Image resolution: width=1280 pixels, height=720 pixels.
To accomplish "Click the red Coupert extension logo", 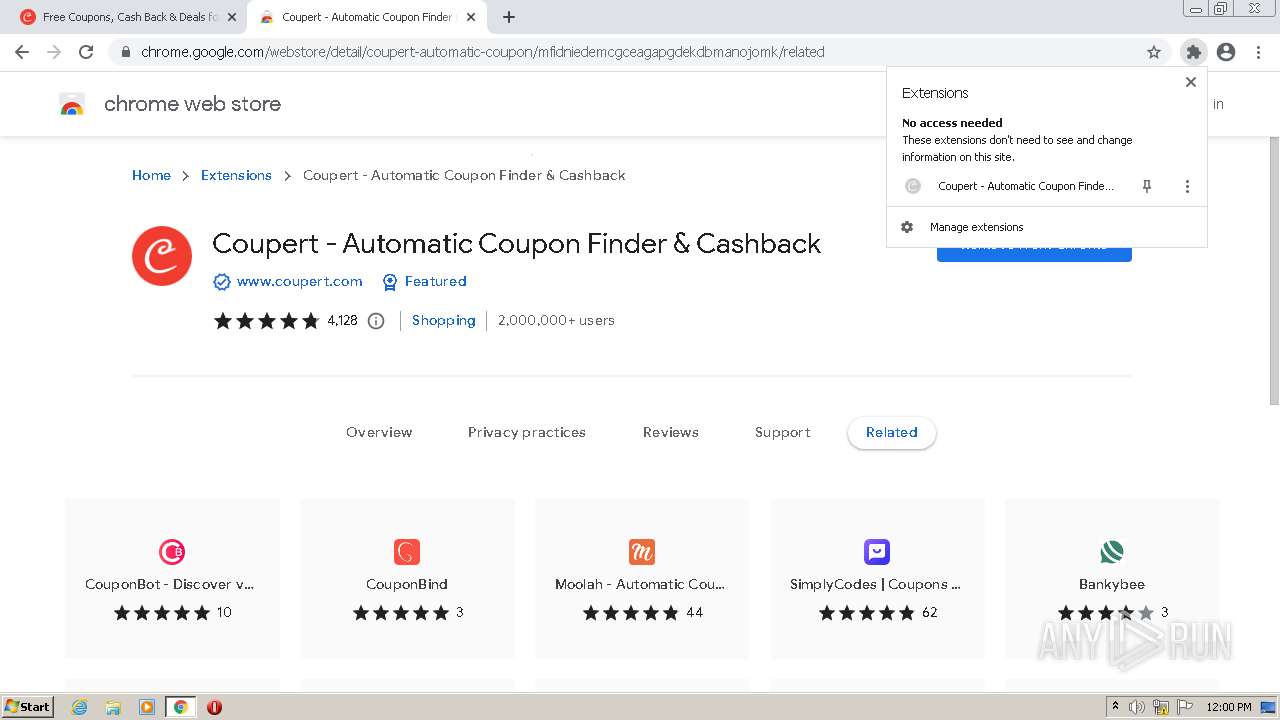I will pyautogui.click(x=162, y=256).
